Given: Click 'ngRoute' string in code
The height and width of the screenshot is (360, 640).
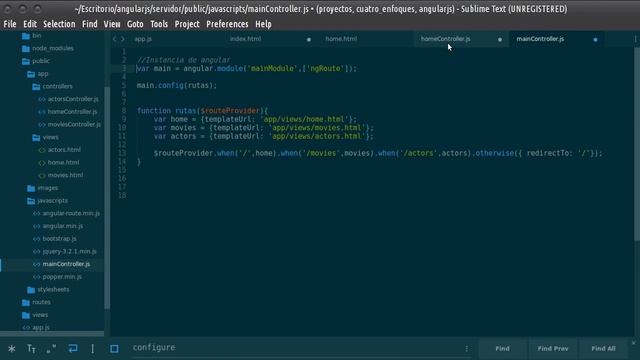Looking at the screenshot, I should [x=326, y=69].
